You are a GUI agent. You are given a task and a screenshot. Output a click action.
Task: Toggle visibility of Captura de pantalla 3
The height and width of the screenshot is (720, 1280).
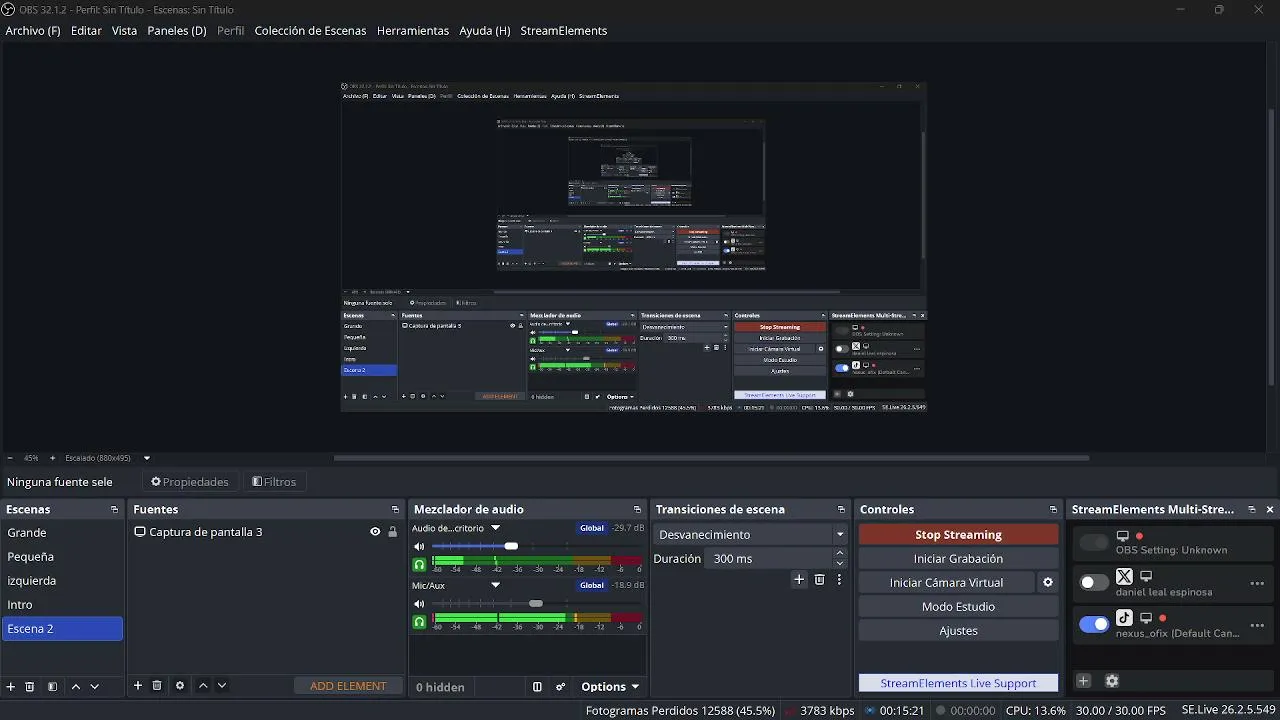(x=375, y=532)
